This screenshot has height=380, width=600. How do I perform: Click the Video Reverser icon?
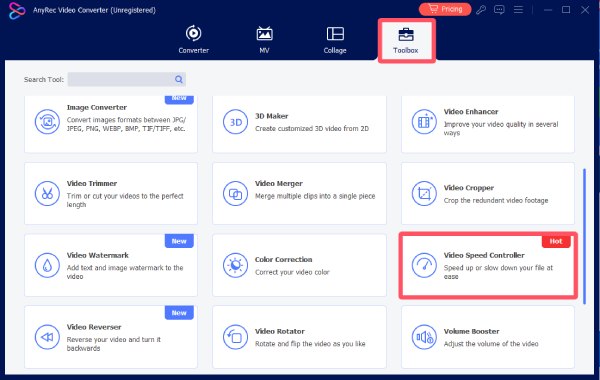[x=47, y=337]
